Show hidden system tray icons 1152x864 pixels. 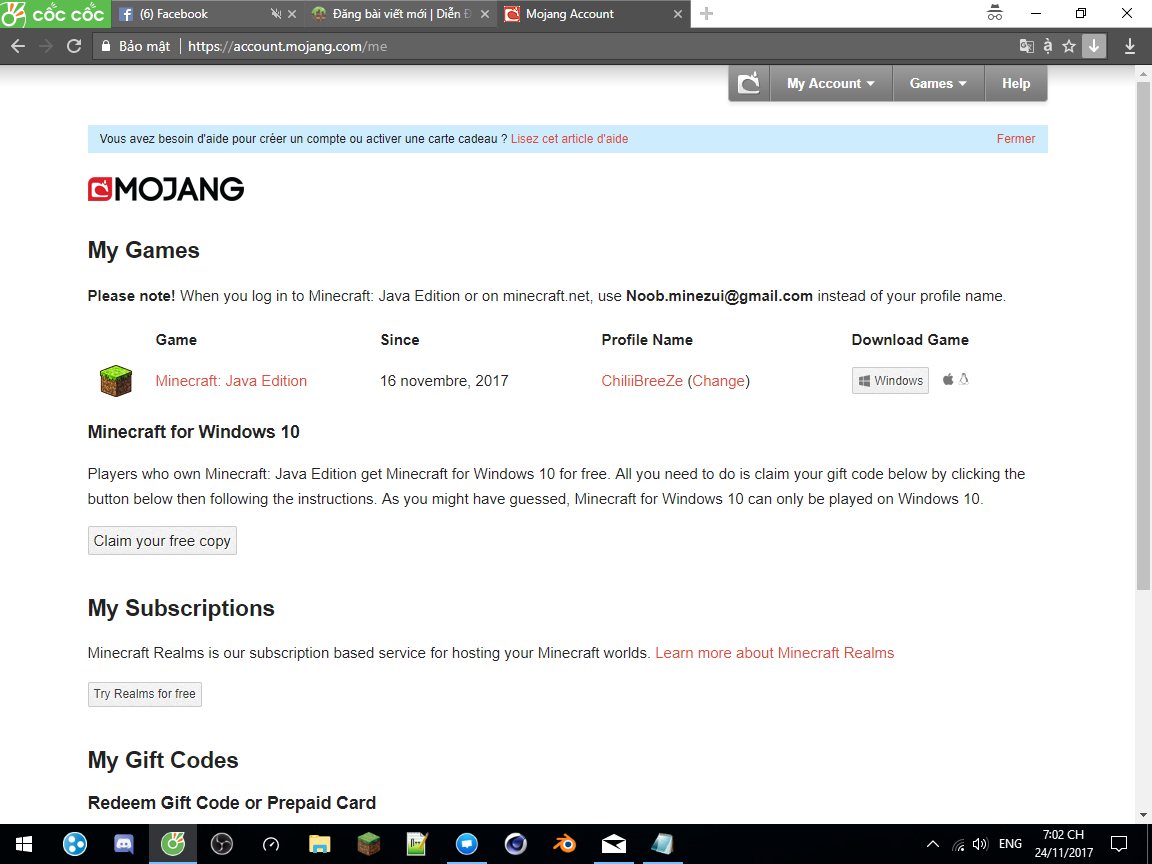coord(933,844)
